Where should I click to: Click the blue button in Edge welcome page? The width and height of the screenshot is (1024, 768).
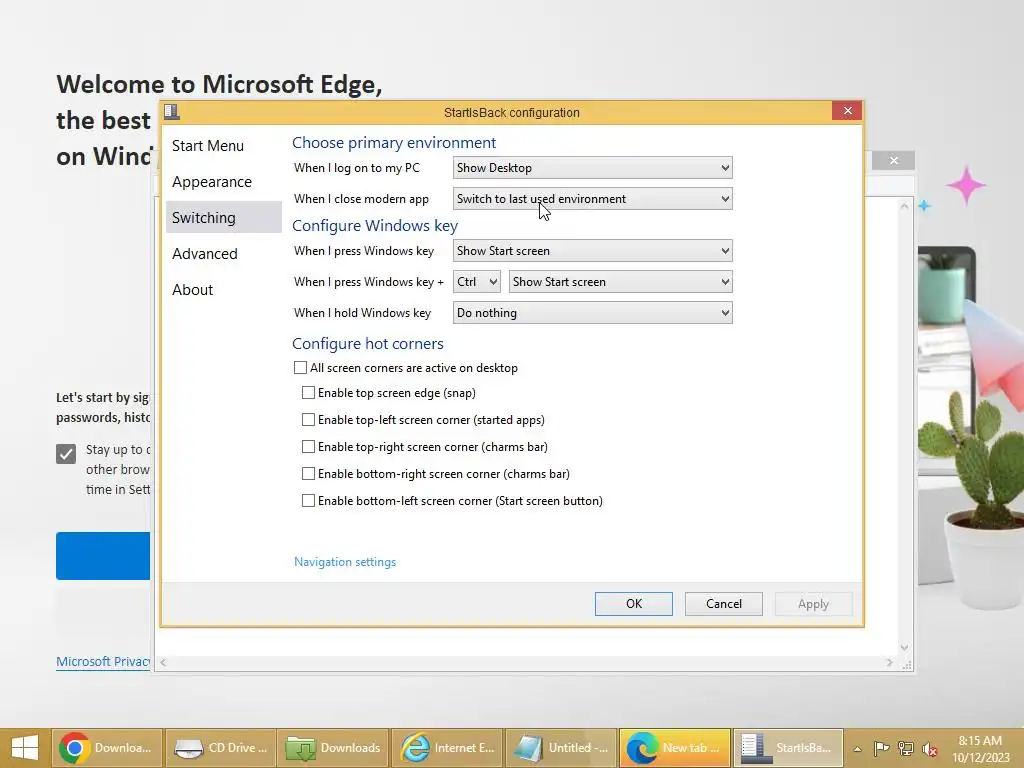[x=103, y=556]
